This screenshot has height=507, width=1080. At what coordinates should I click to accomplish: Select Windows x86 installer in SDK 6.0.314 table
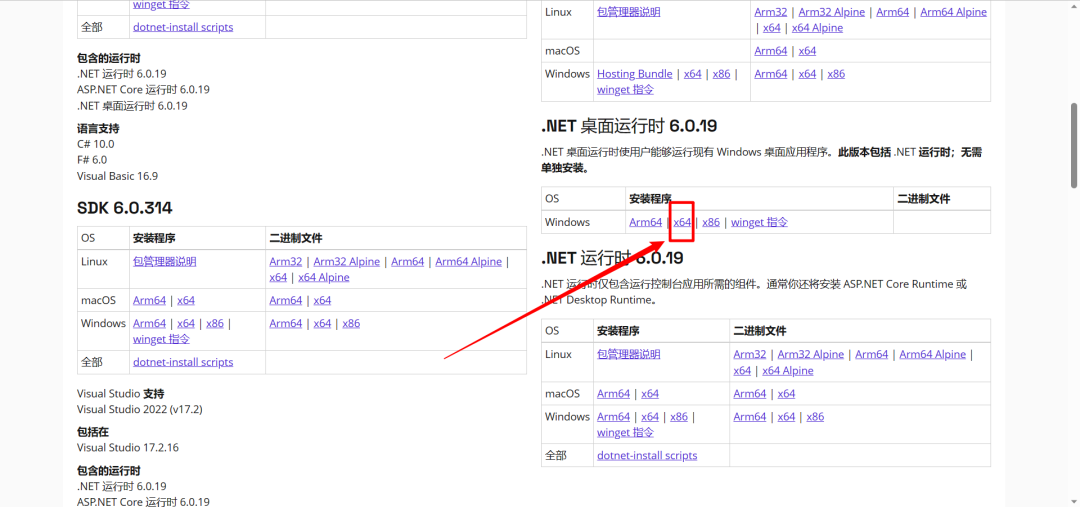tap(214, 324)
